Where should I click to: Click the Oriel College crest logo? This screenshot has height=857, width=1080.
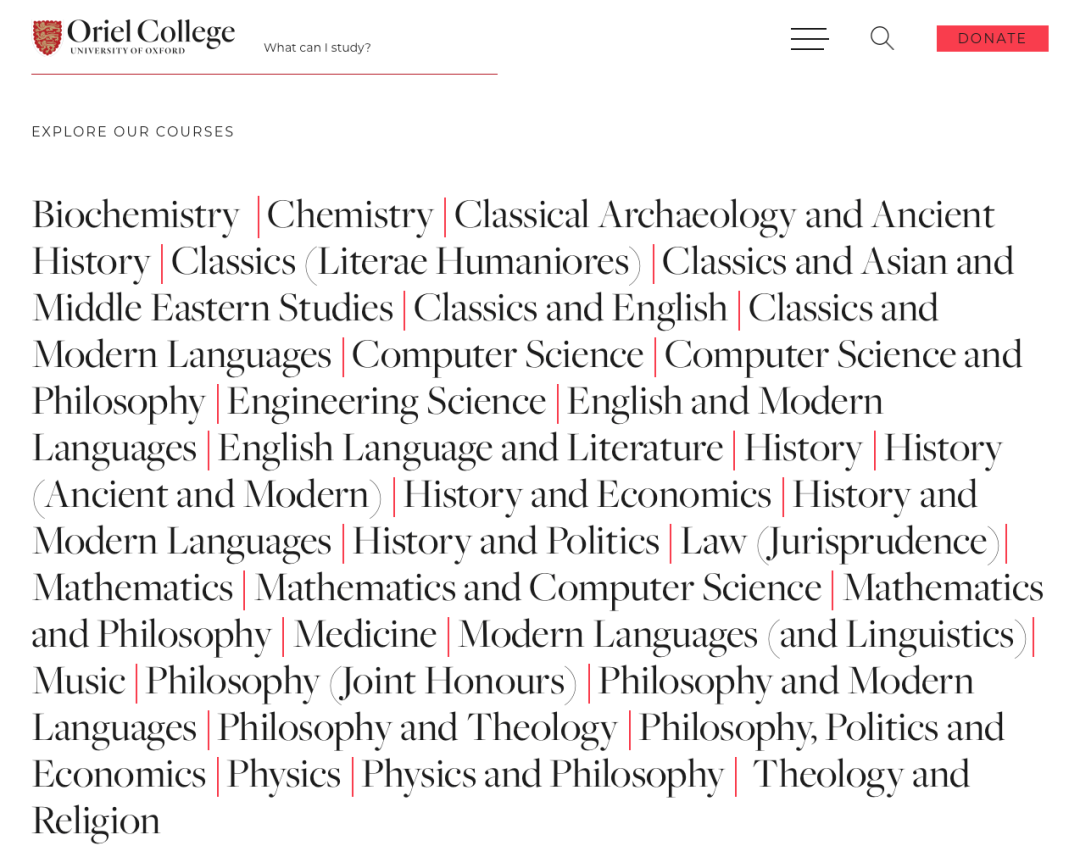pyautogui.click(x=47, y=37)
